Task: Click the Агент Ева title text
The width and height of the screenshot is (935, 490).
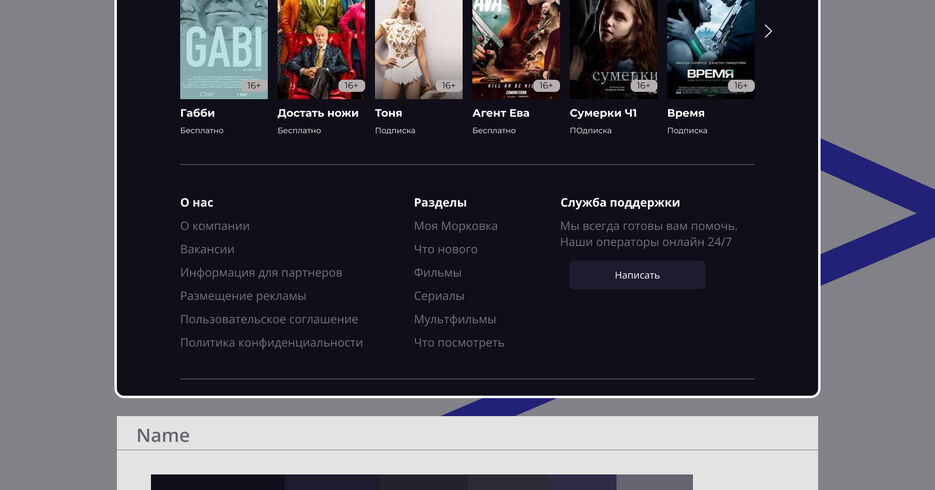Action: pos(501,113)
